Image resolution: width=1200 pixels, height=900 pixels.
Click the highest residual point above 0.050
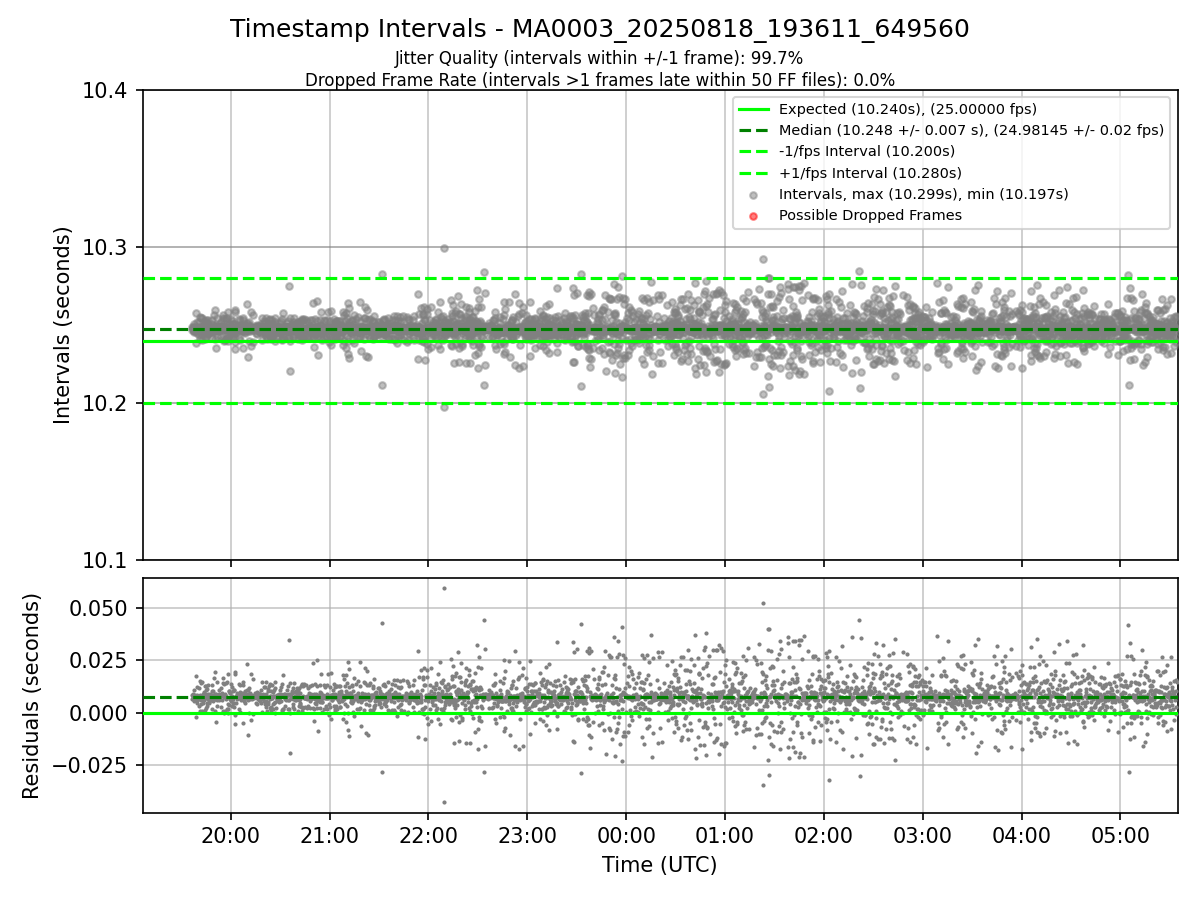pyautogui.click(x=444, y=588)
